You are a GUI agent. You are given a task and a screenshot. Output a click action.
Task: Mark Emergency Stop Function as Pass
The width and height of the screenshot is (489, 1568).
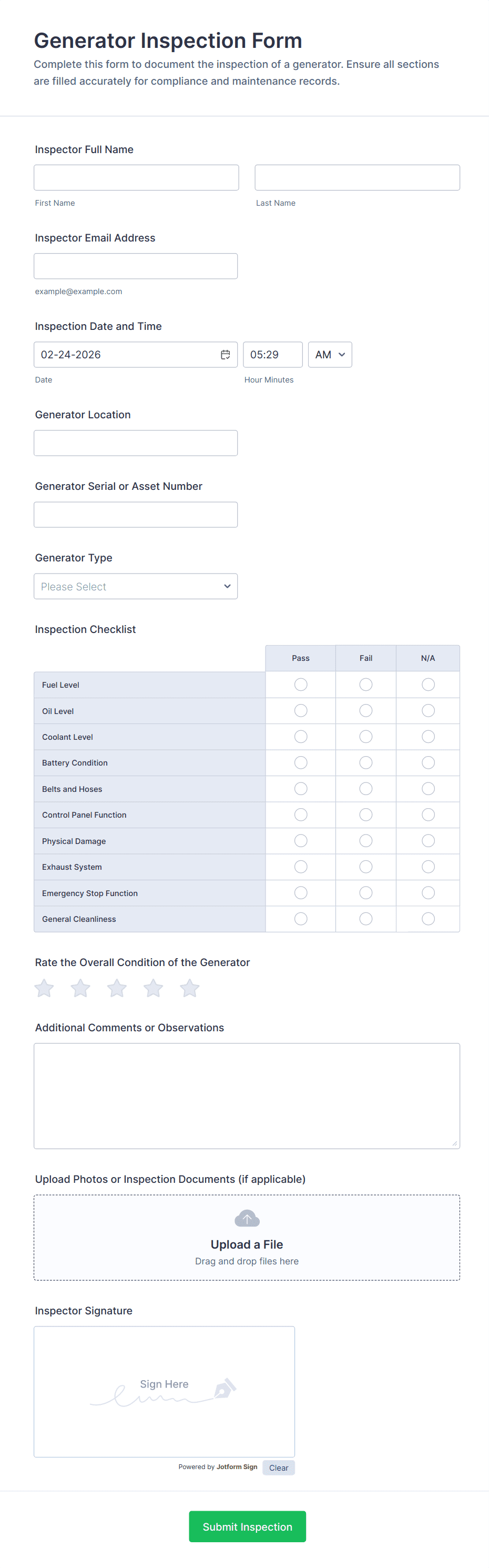click(x=300, y=893)
